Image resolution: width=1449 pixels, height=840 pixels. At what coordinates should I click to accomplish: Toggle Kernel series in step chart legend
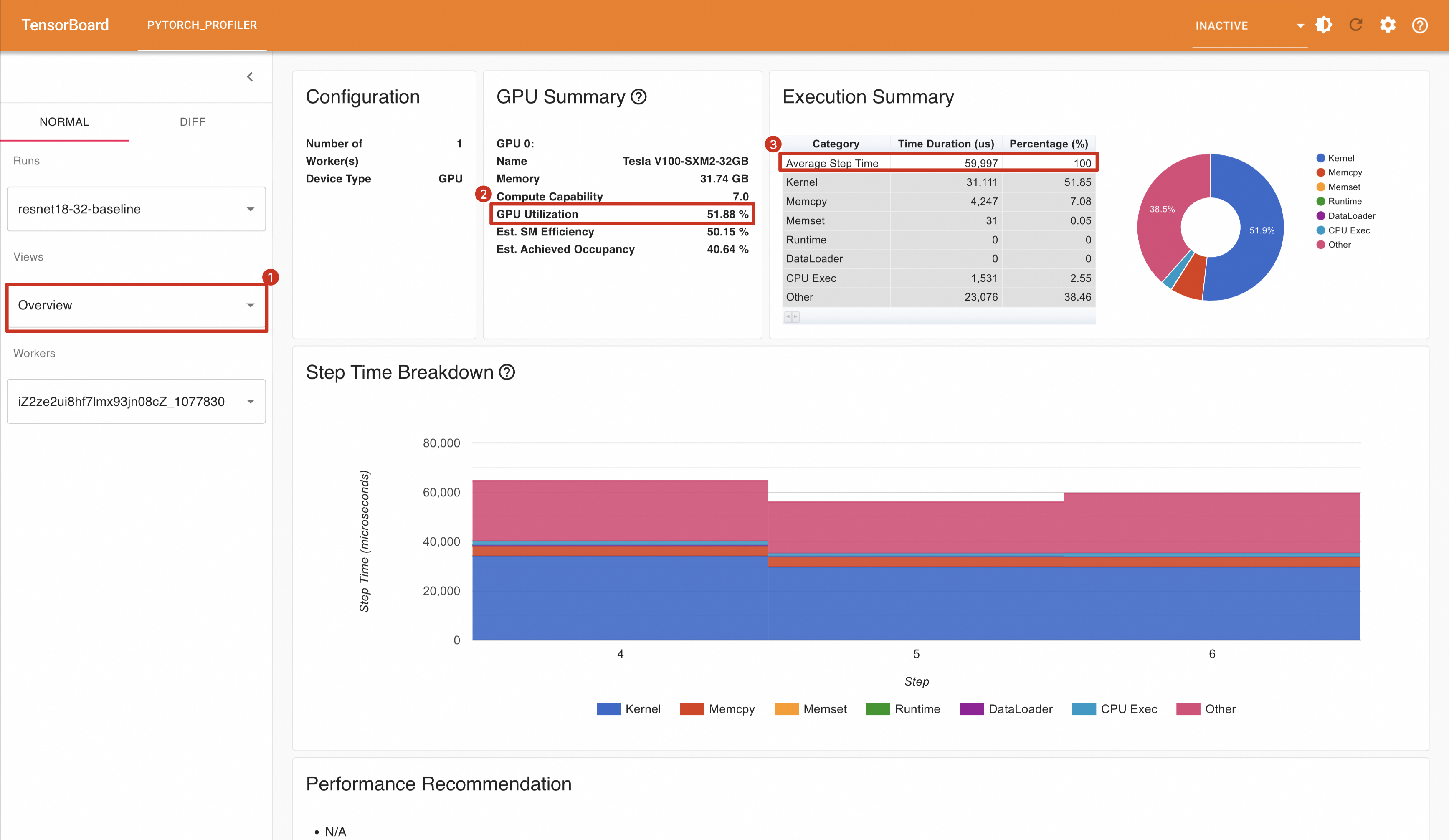(628, 709)
